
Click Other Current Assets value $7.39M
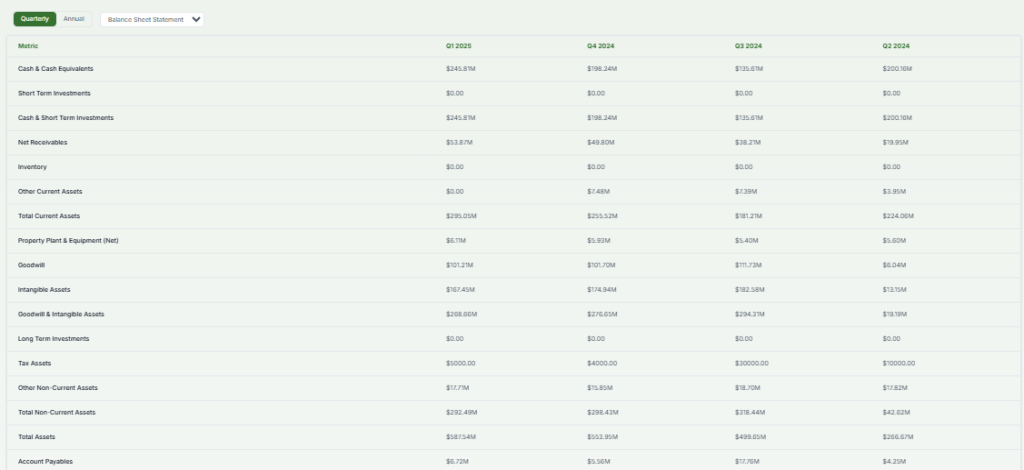click(x=746, y=191)
